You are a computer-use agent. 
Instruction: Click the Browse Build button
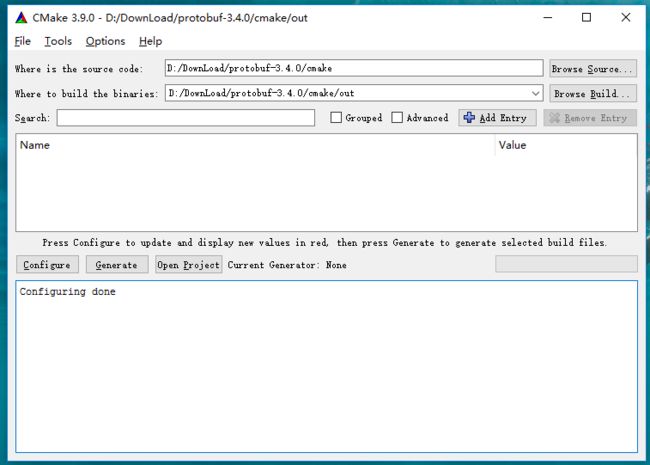coord(593,94)
